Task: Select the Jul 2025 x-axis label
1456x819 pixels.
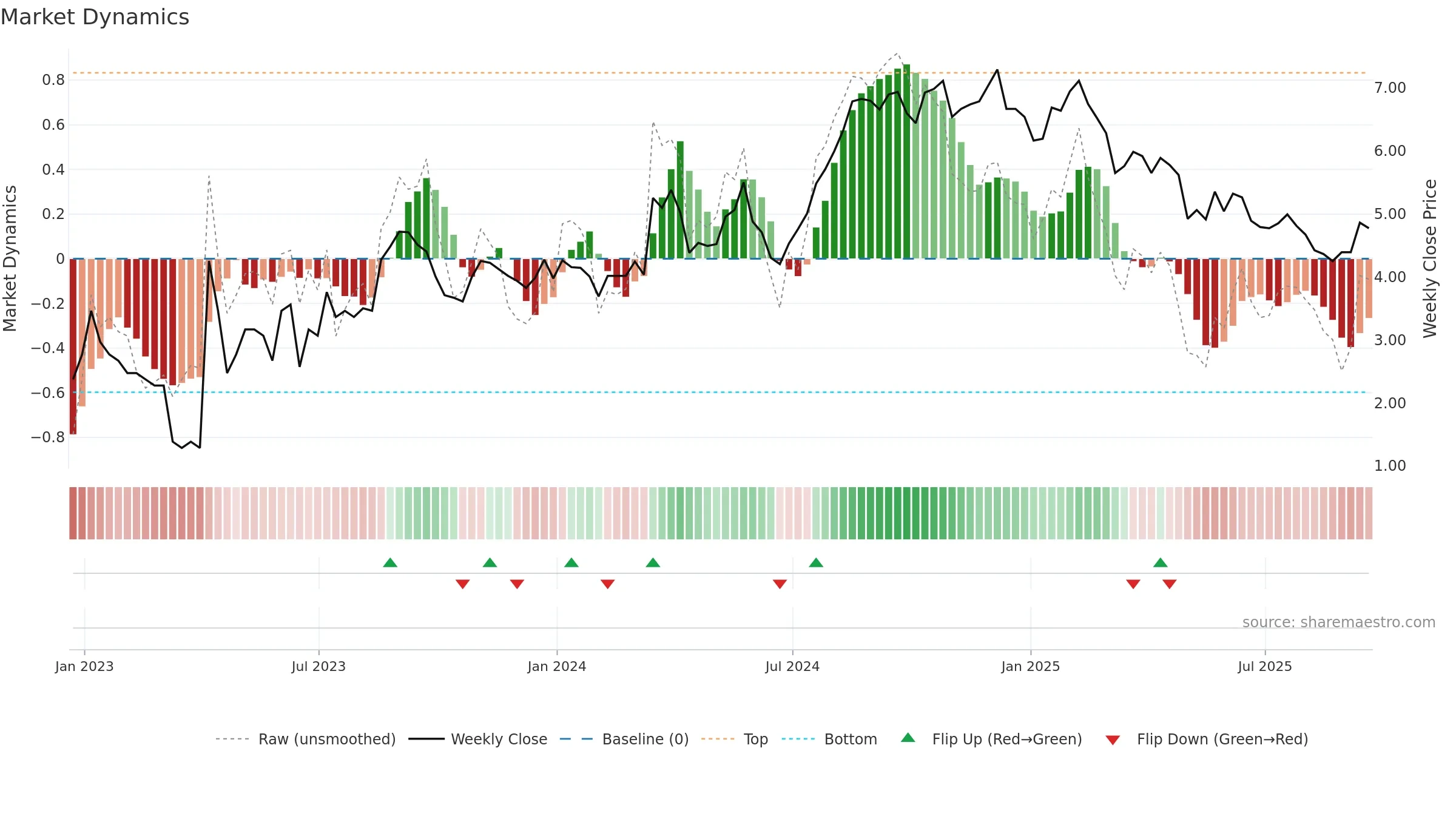Action: click(1265, 667)
